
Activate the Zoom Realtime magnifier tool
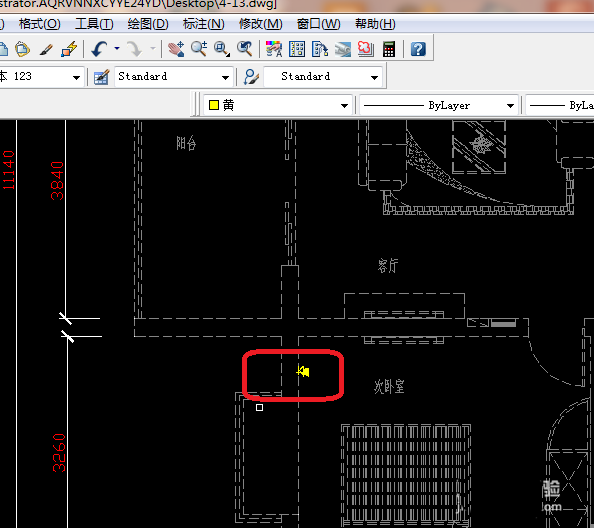coord(199,49)
